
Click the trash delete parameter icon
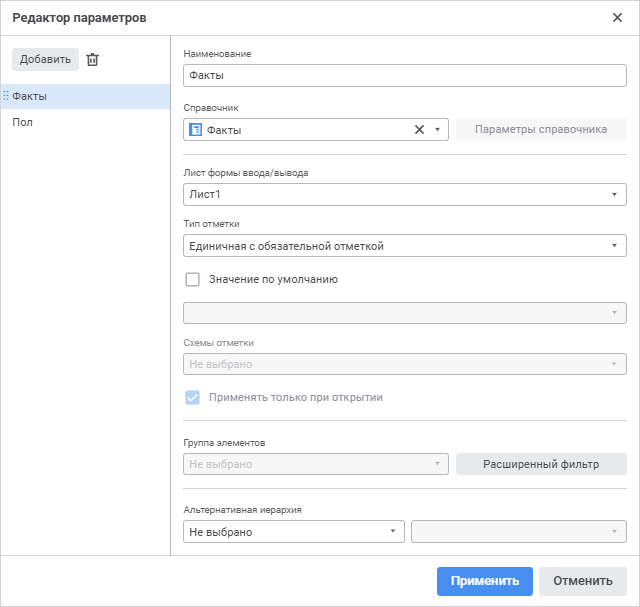pyautogui.click(x=93, y=60)
